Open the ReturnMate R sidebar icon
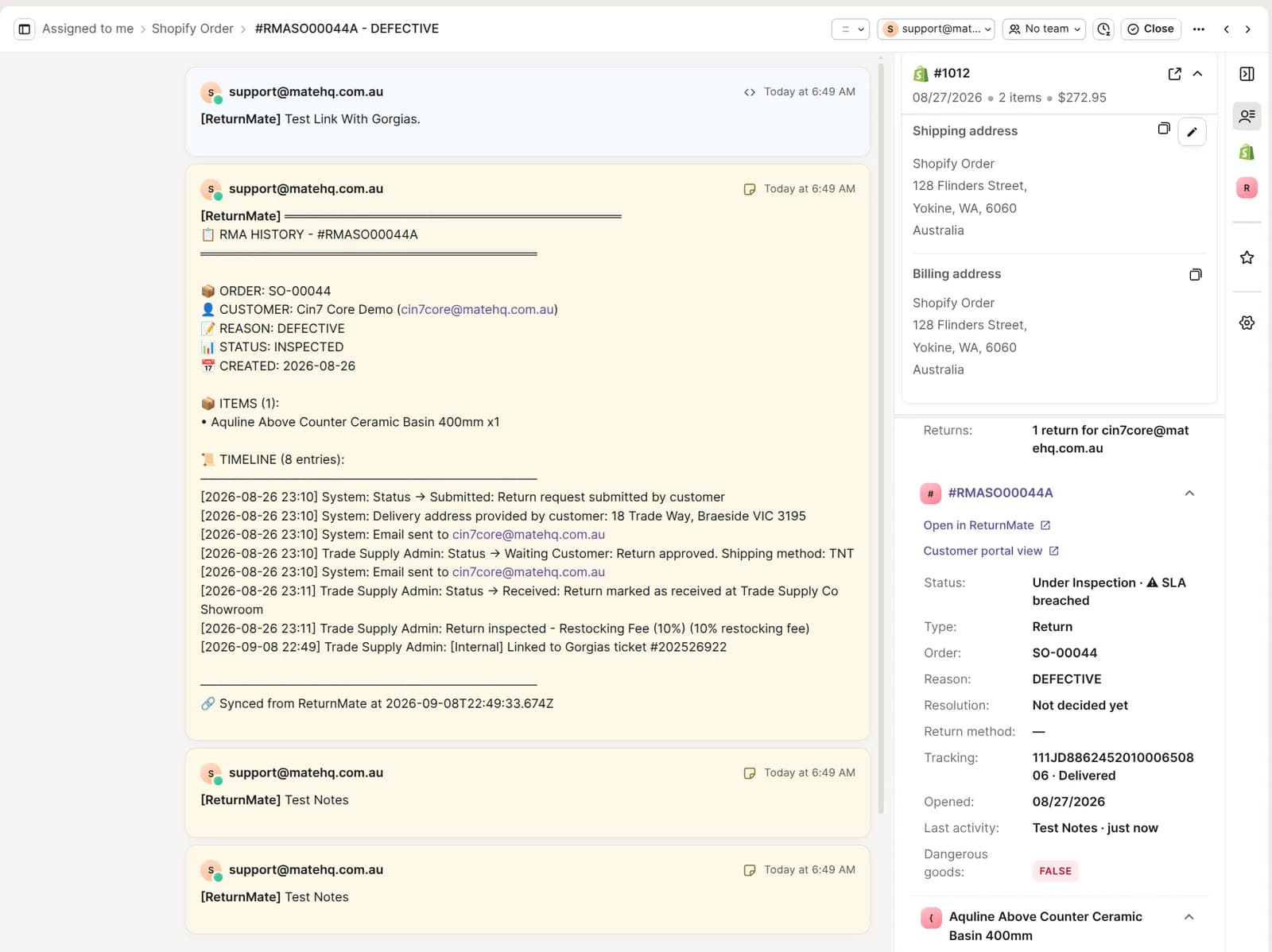The image size is (1272, 952). click(1247, 188)
